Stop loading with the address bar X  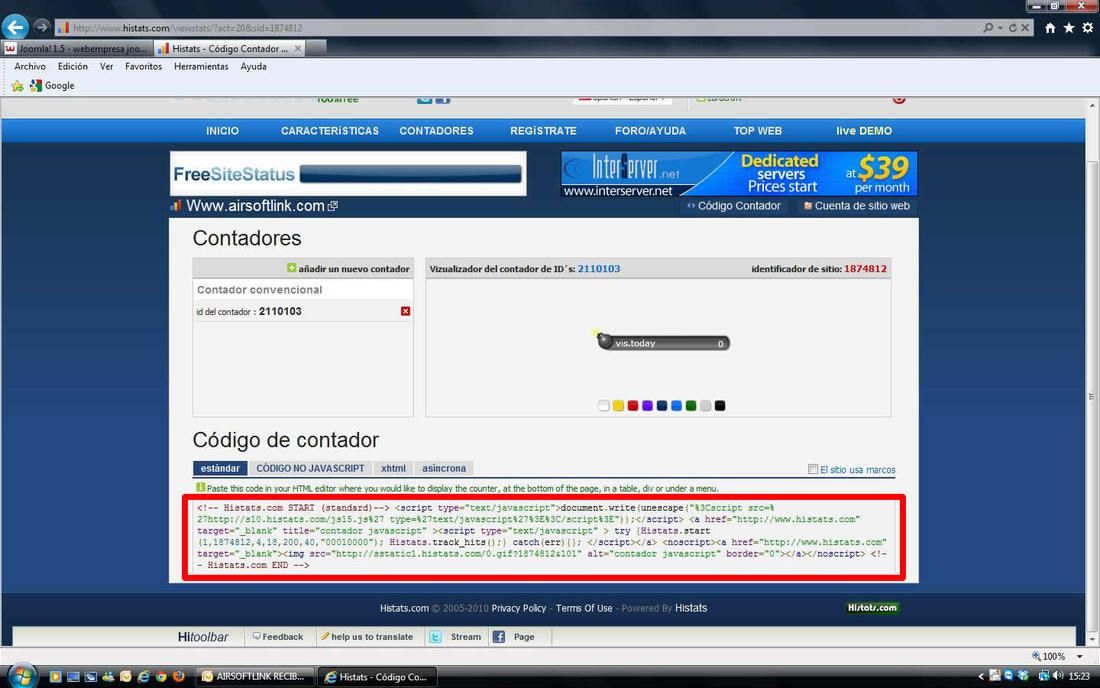point(1025,28)
